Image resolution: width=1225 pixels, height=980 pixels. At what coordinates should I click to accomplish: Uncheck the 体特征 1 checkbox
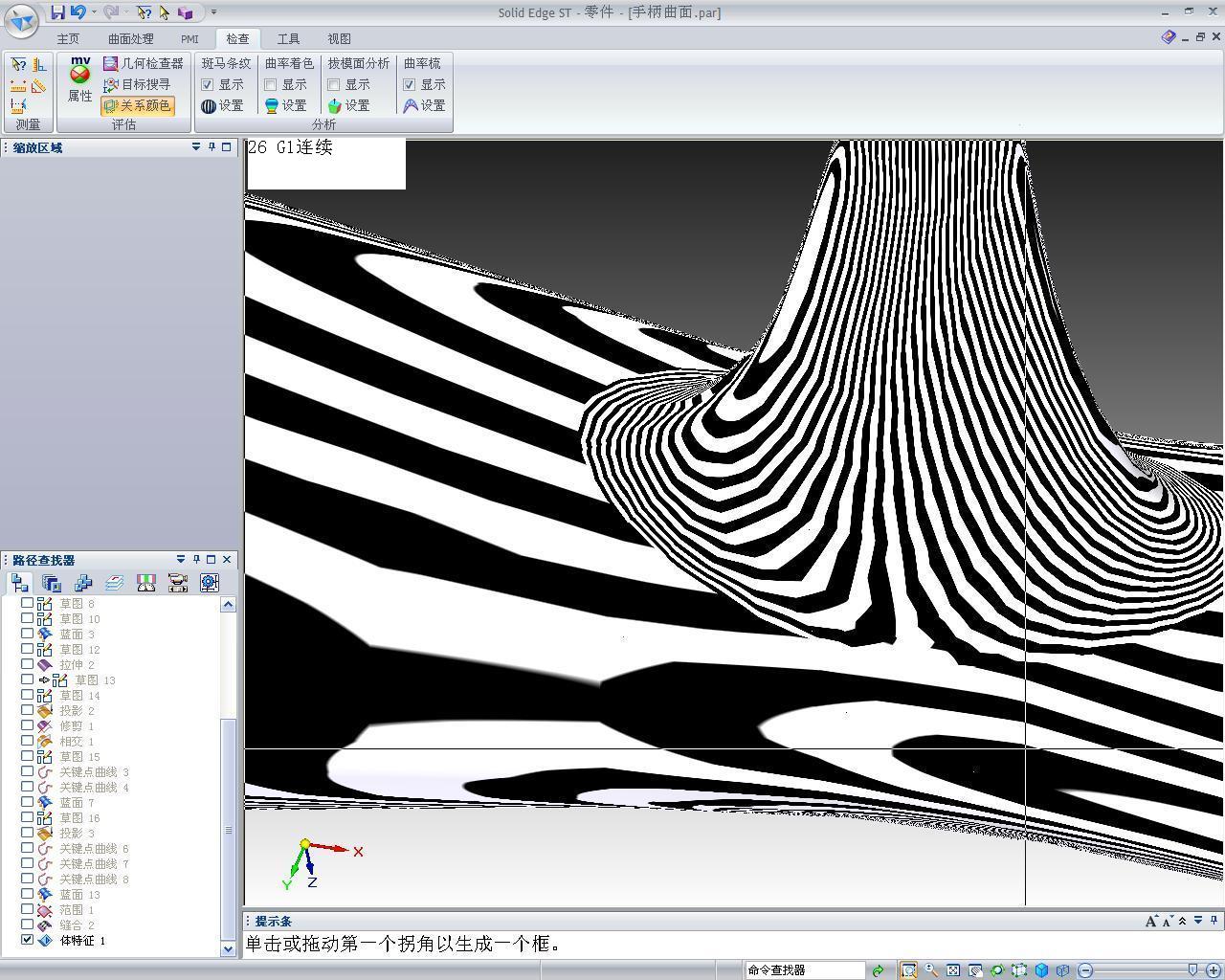tap(27, 940)
